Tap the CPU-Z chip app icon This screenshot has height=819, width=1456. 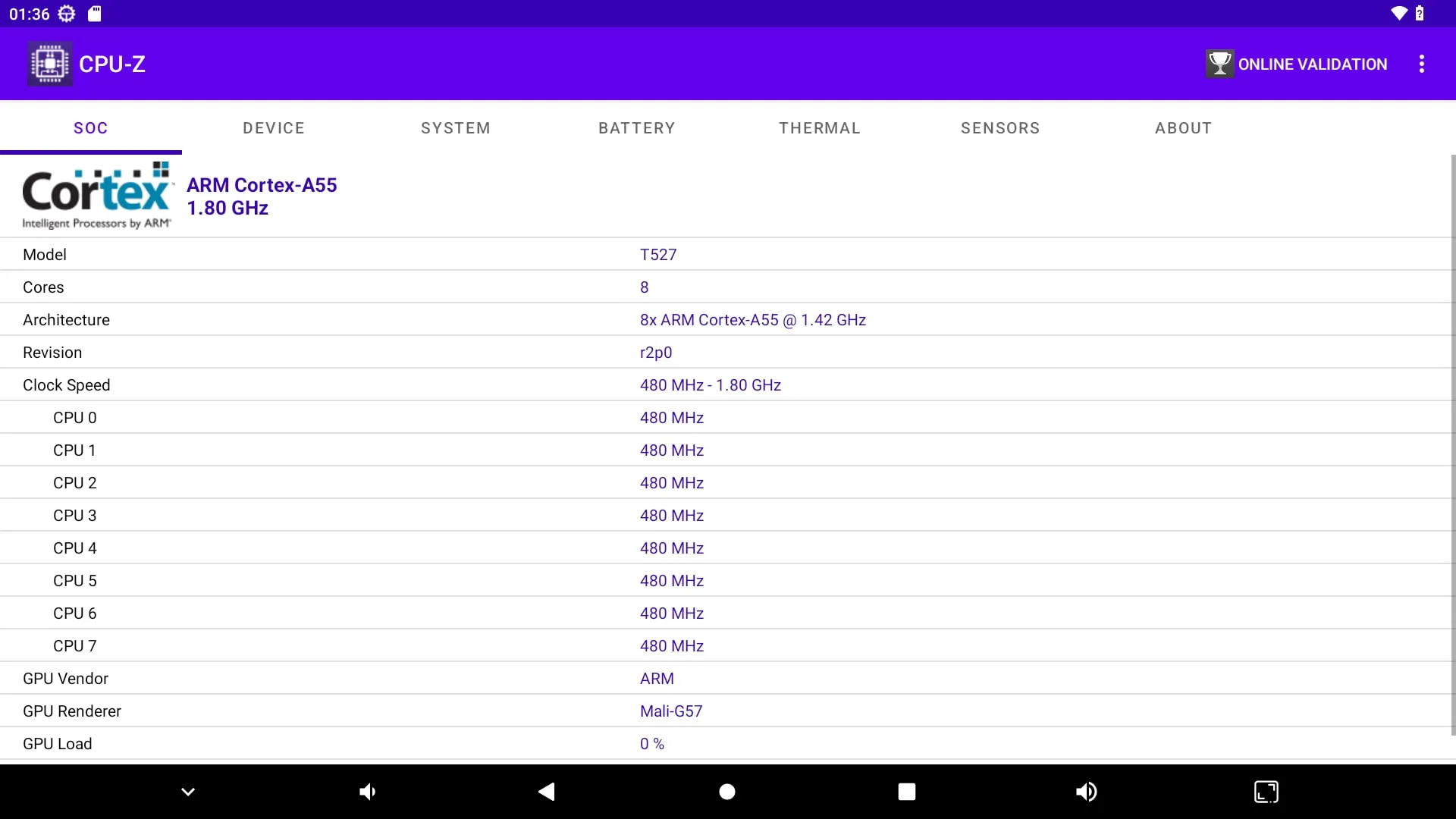[50, 64]
